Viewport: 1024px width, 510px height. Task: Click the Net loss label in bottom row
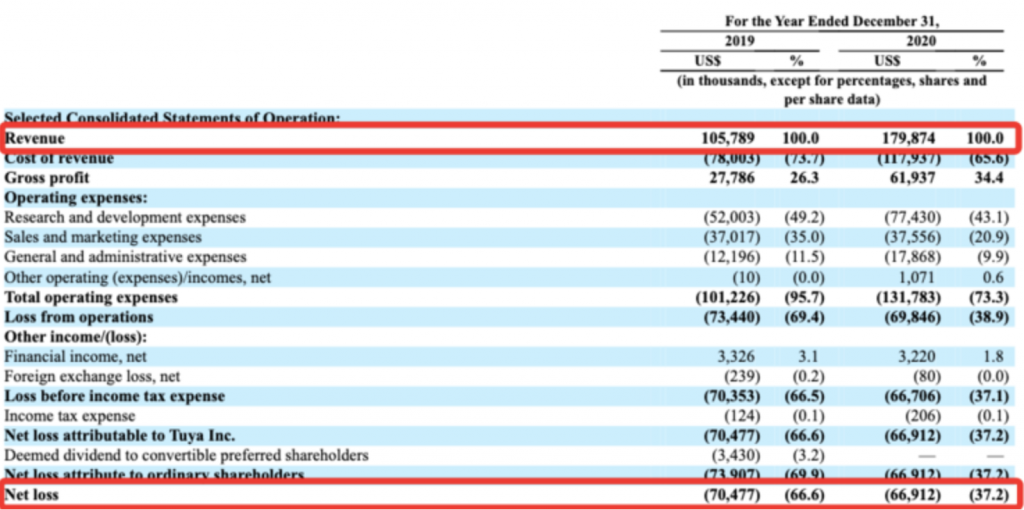(33, 493)
